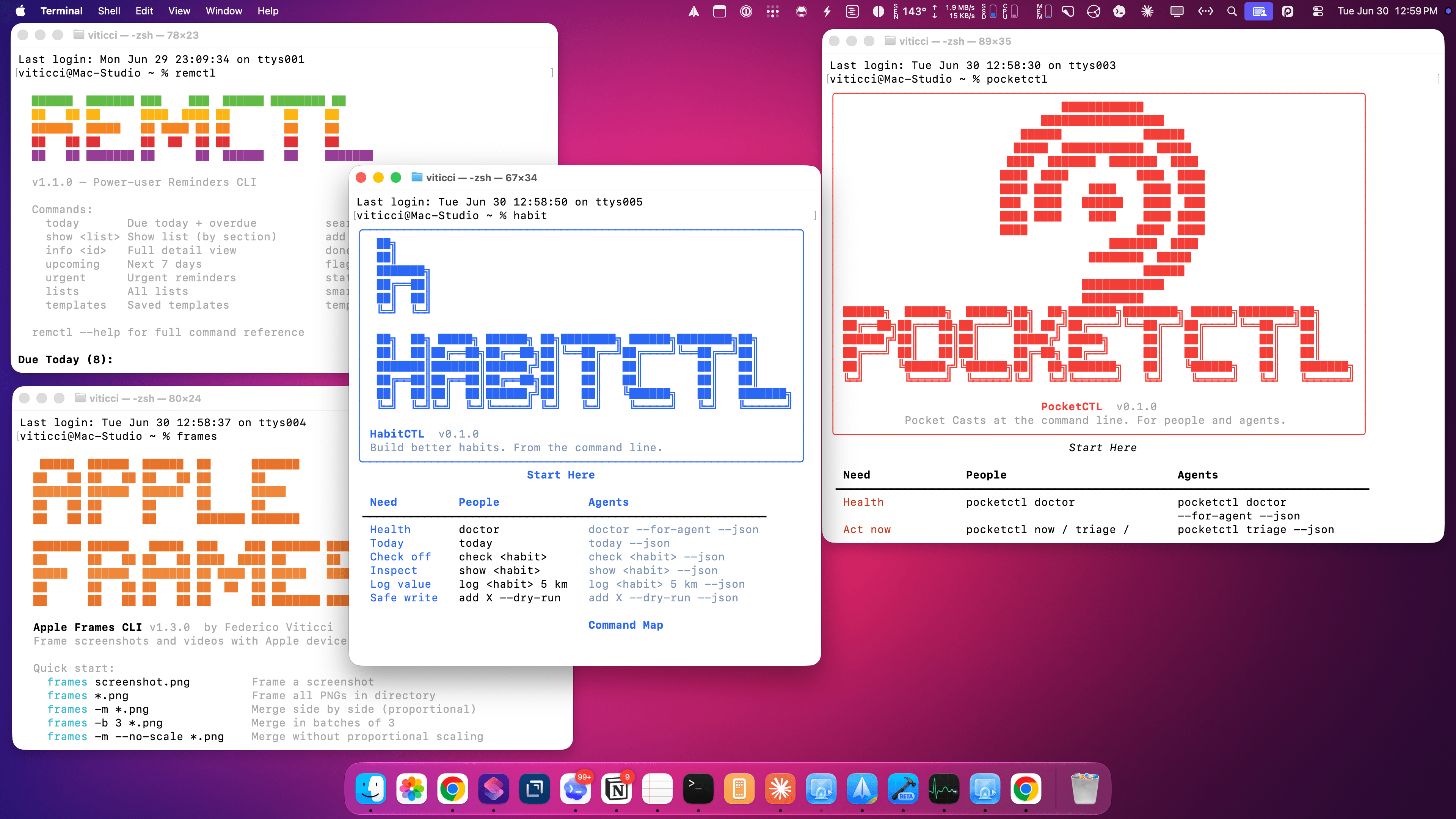Click 'Safe write' in the HabitCTL table
The image size is (1456, 819).
click(403, 598)
